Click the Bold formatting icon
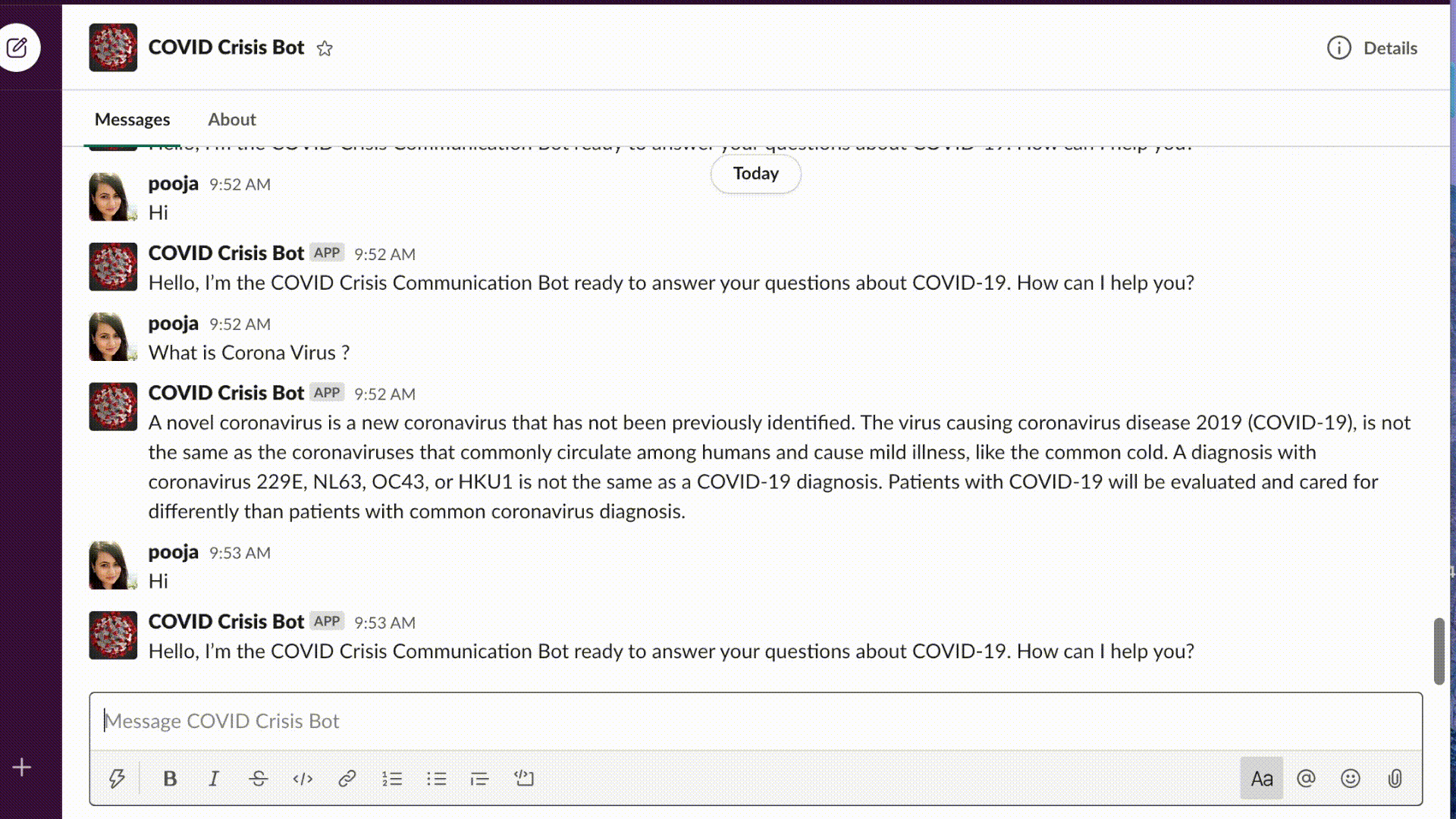Viewport: 1456px width, 819px height. click(168, 778)
